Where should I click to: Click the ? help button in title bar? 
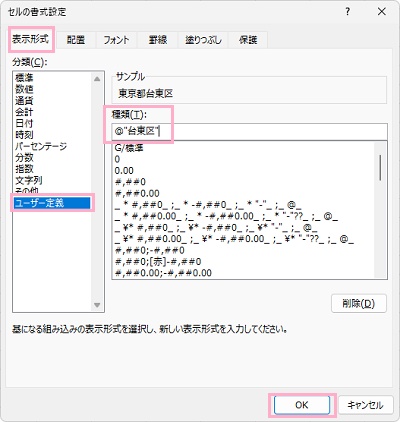(x=348, y=12)
